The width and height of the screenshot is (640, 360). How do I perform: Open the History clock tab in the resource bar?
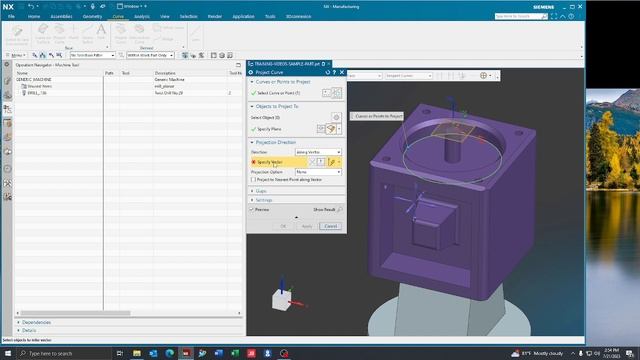click(7, 169)
